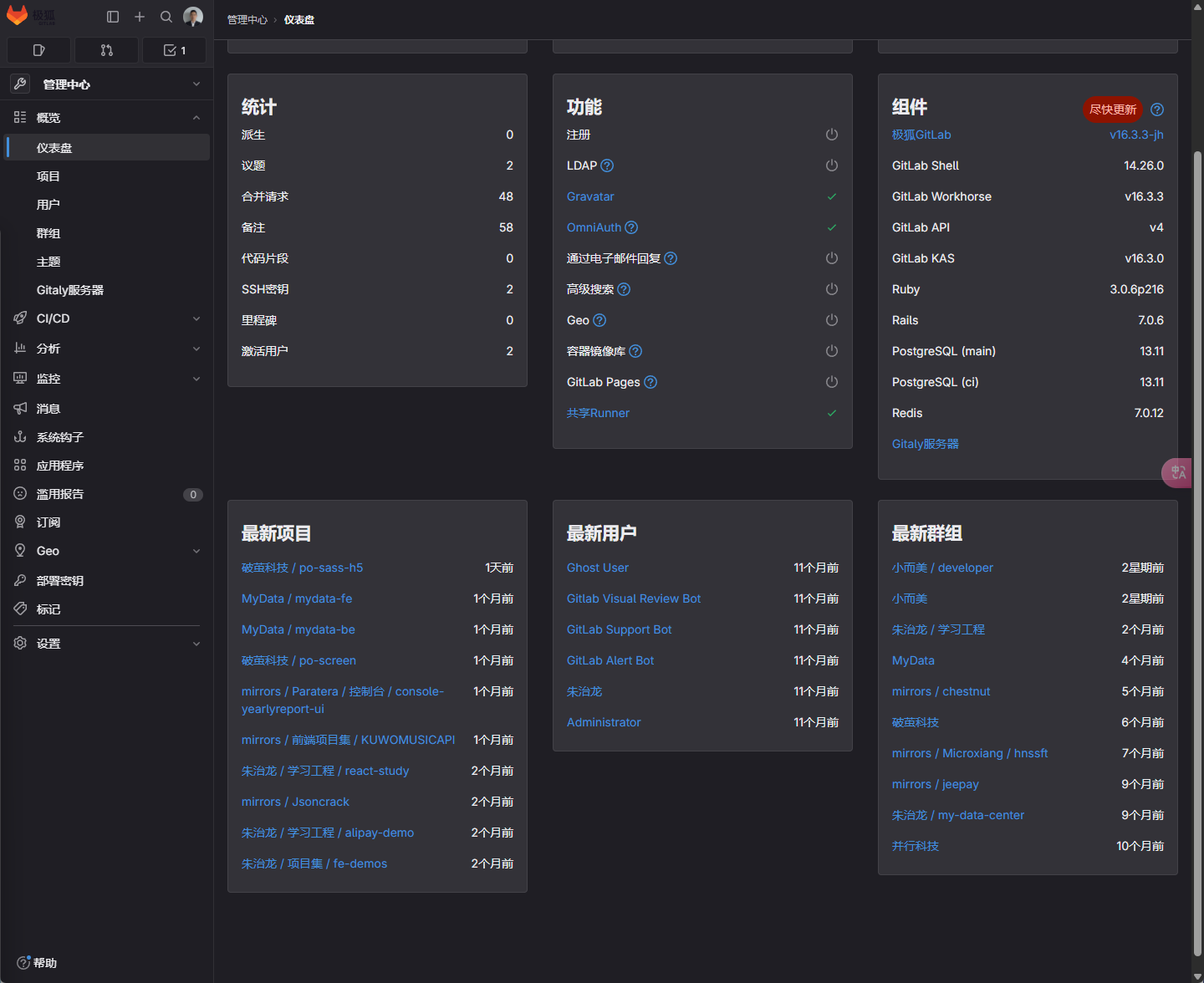Viewport: 1204px width, 983px height.
Task: Click the Geo feature power status icon
Action: pos(832,320)
